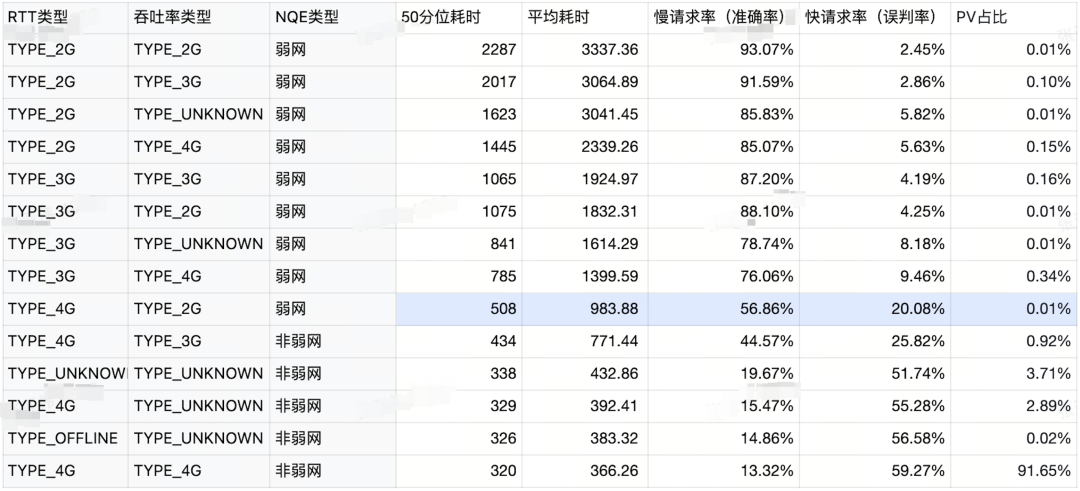Click the 93.07% slow request cell

coord(724,50)
